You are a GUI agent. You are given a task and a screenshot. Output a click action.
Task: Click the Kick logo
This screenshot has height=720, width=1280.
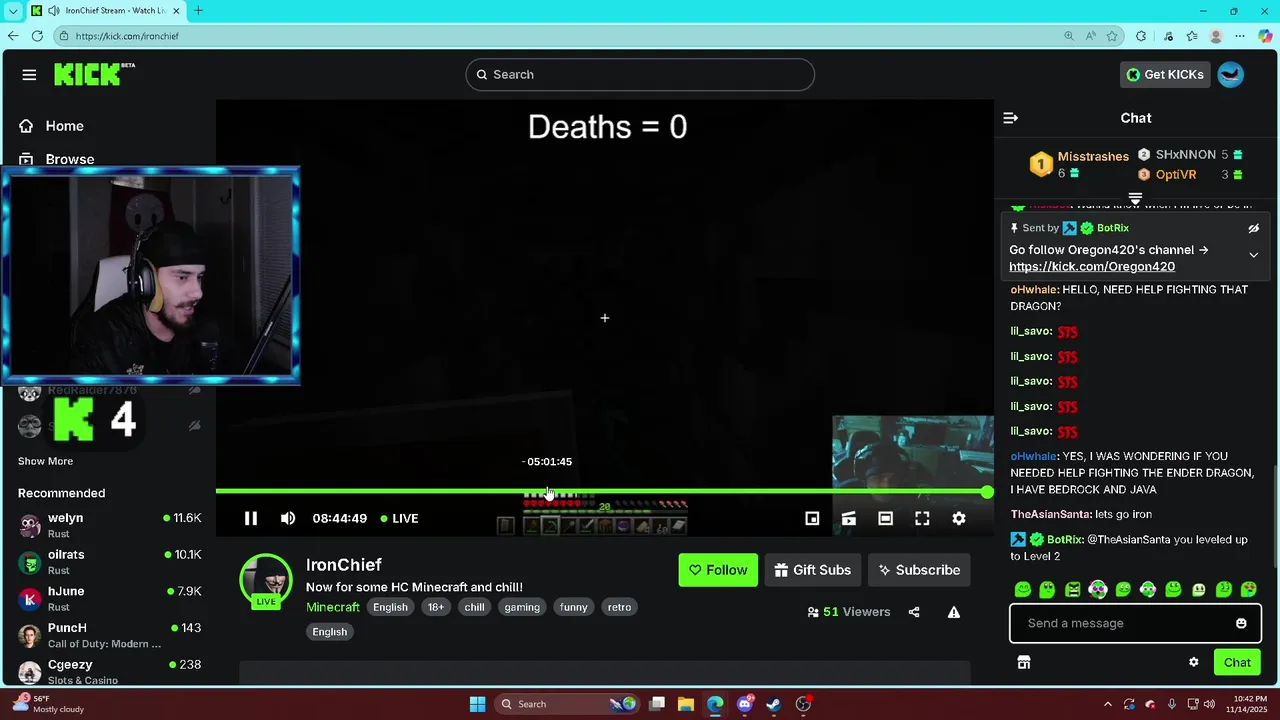(x=94, y=74)
